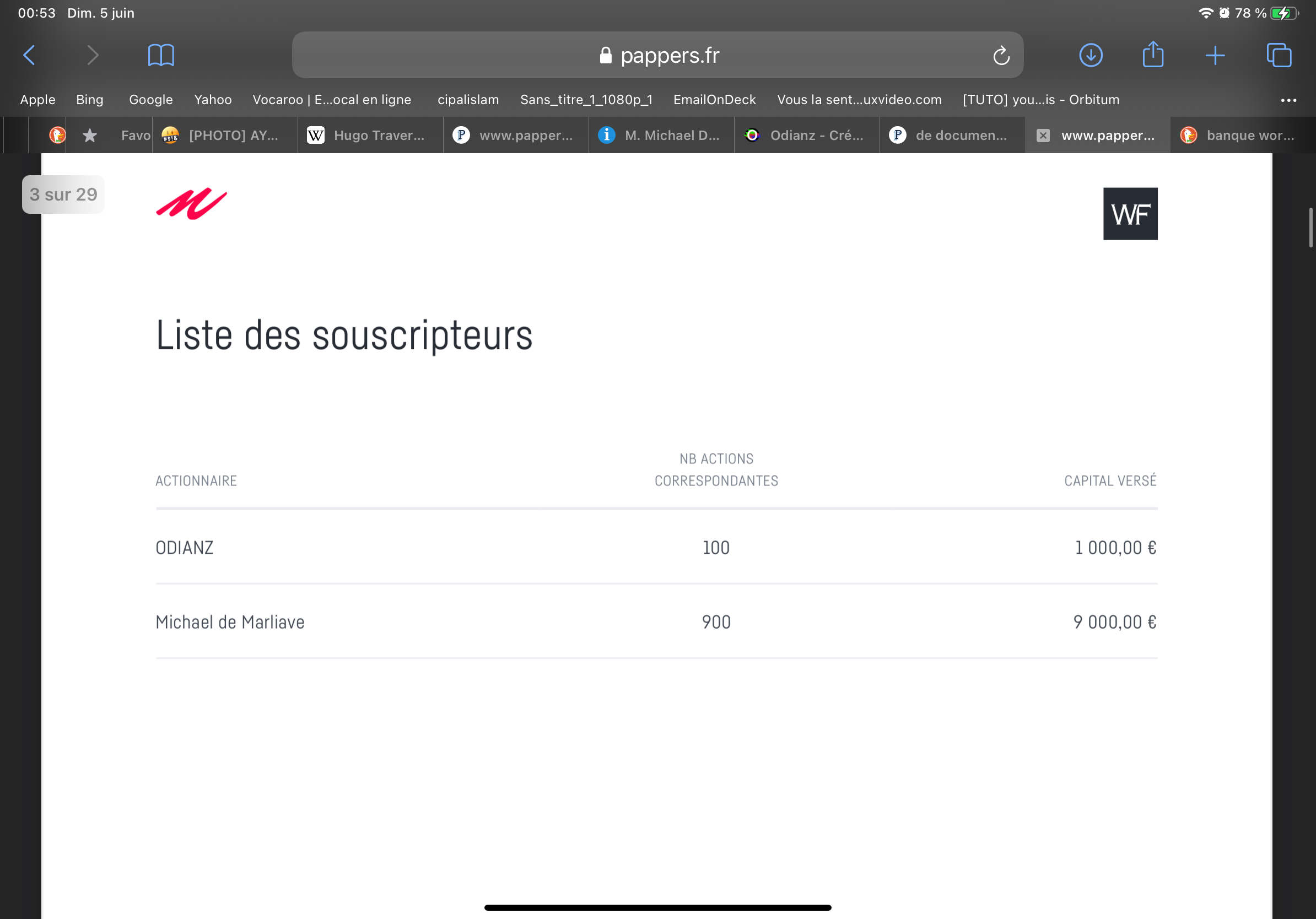
Task: Open the EmailOnDeck favorite link
Action: click(x=714, y=100)
